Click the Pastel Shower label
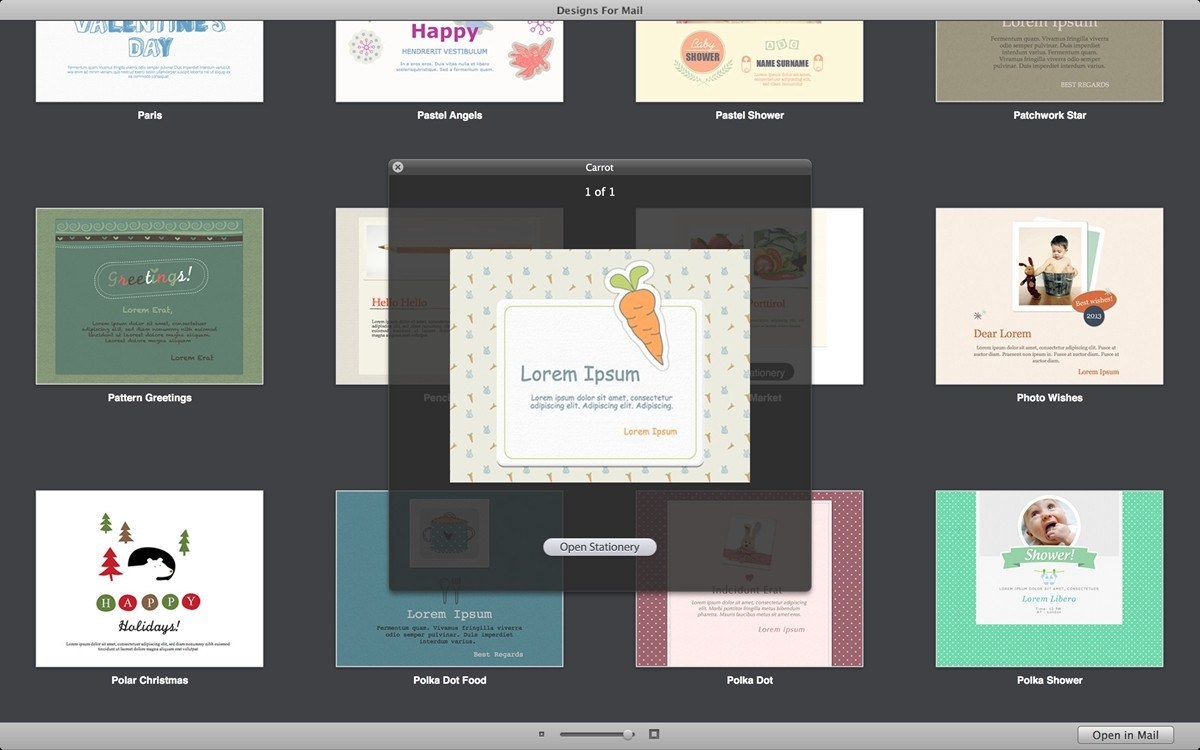 [x=750, y=115]
